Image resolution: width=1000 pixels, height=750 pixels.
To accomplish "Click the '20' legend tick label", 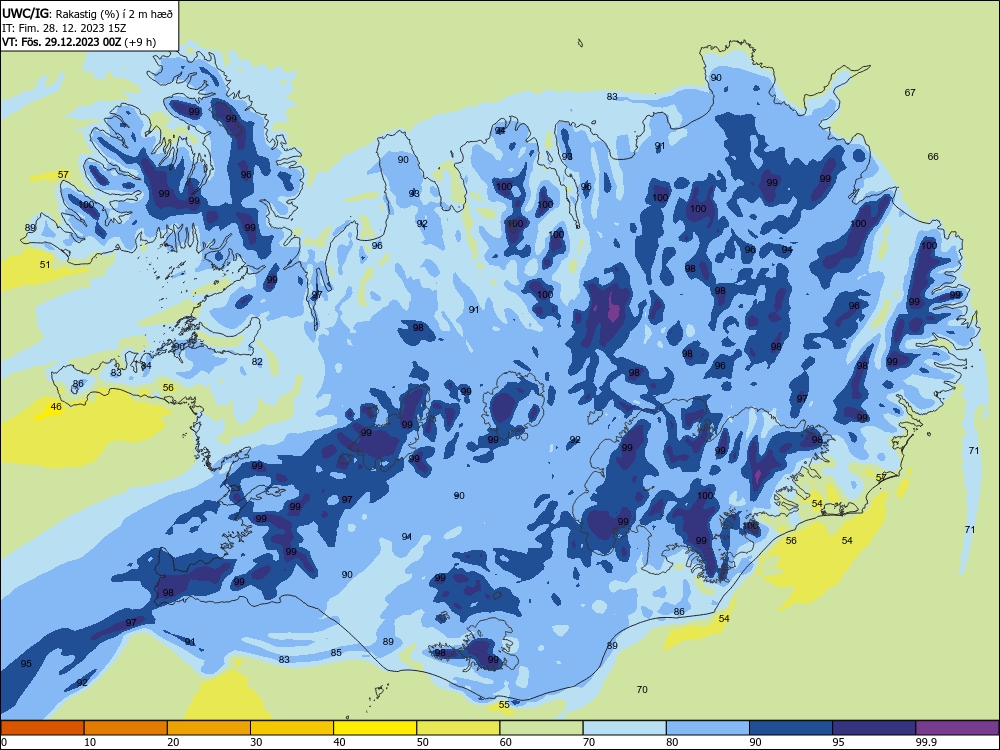I will (173, 742).
